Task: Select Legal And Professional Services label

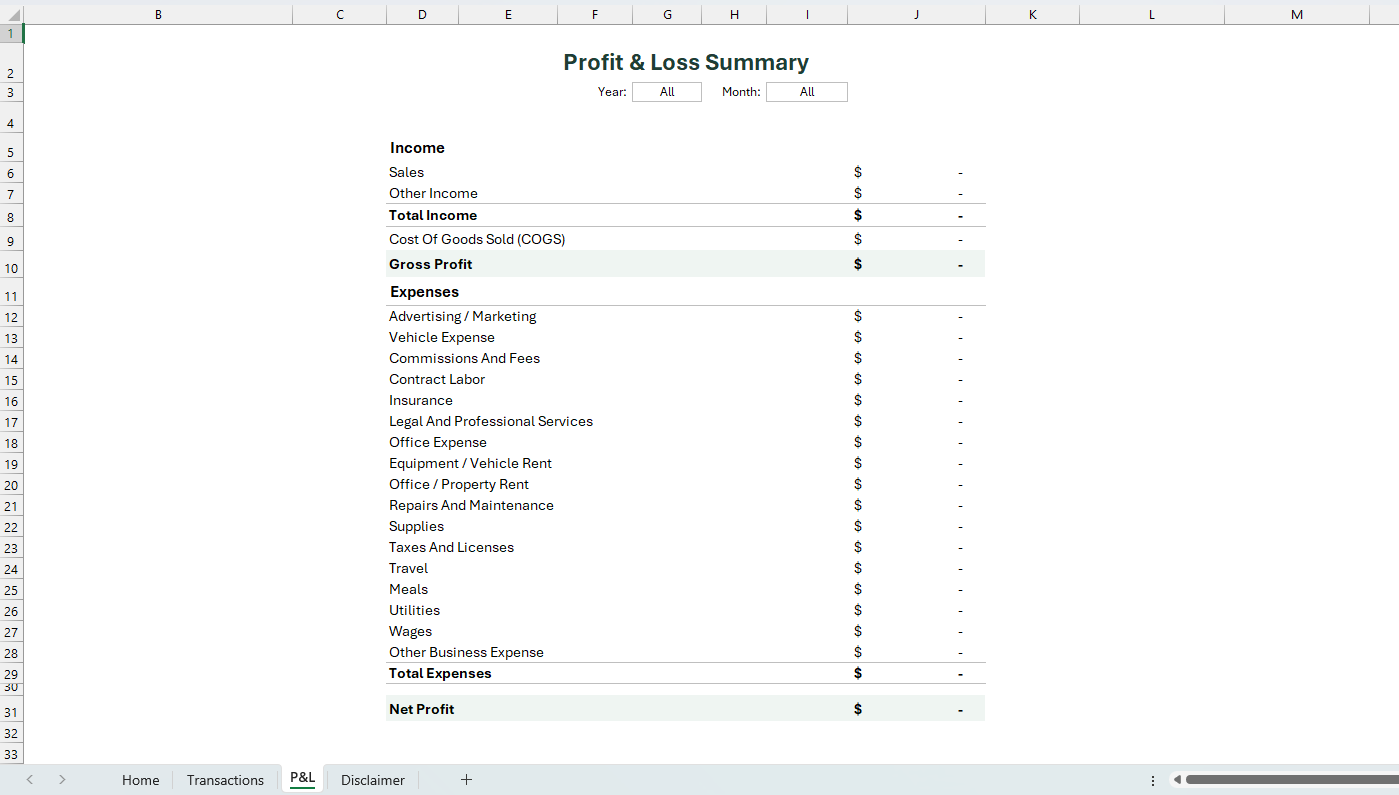Action: [x=491, y=421]
